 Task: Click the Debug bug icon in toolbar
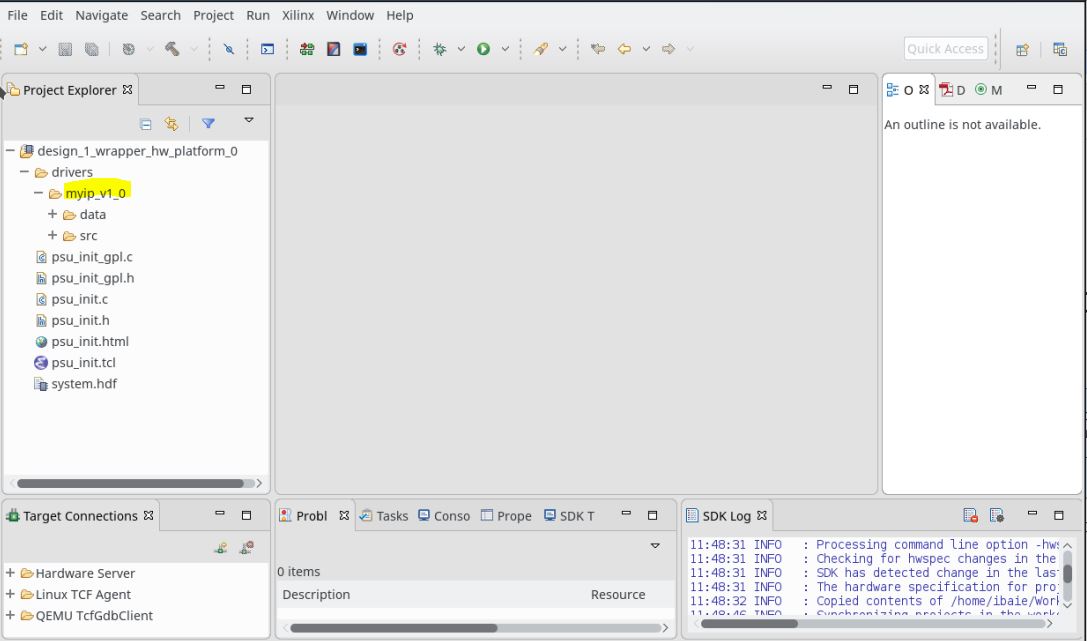[x=439, y=49]
